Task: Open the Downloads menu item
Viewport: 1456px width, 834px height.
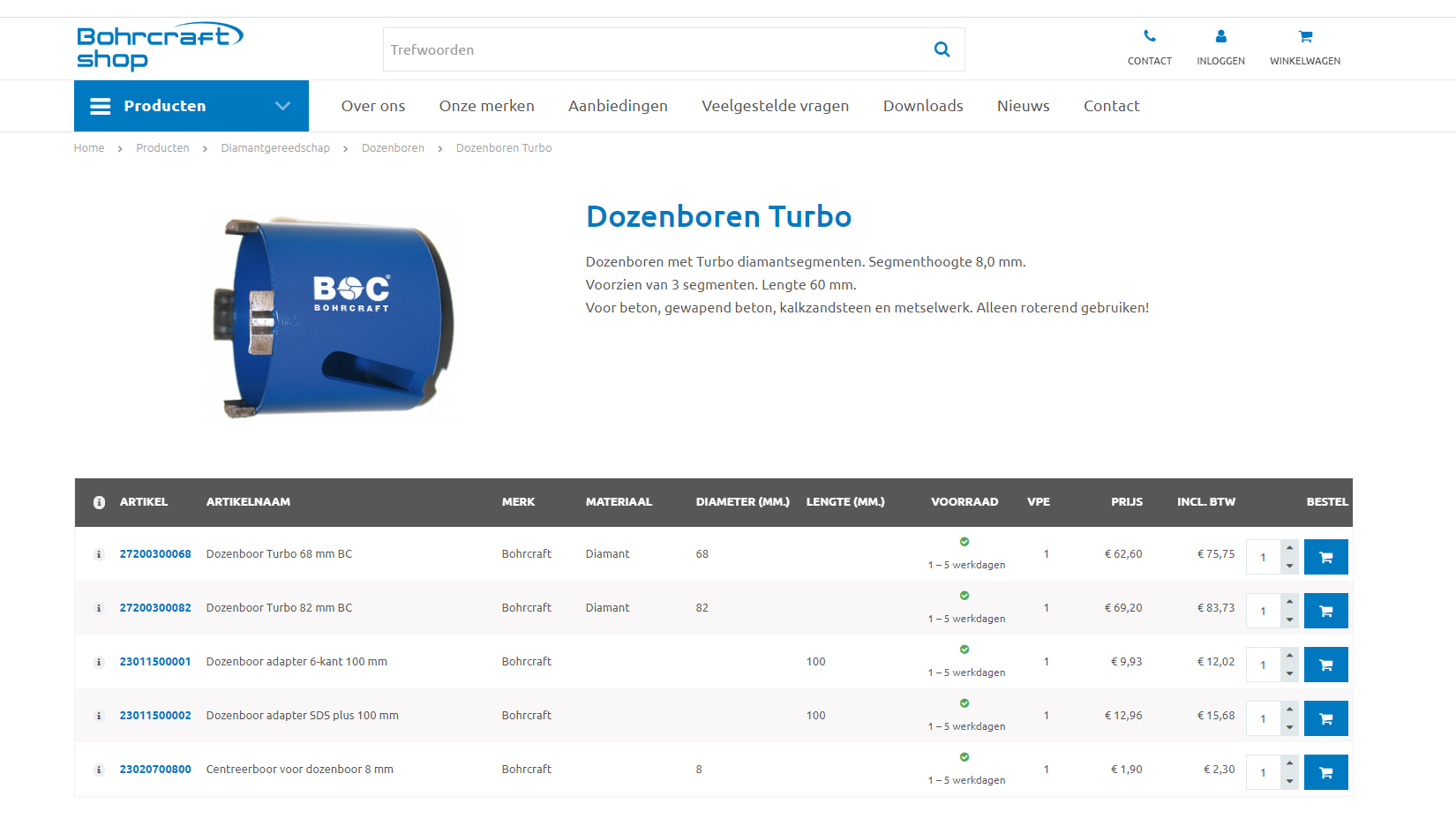Action: tap(922, 106)
